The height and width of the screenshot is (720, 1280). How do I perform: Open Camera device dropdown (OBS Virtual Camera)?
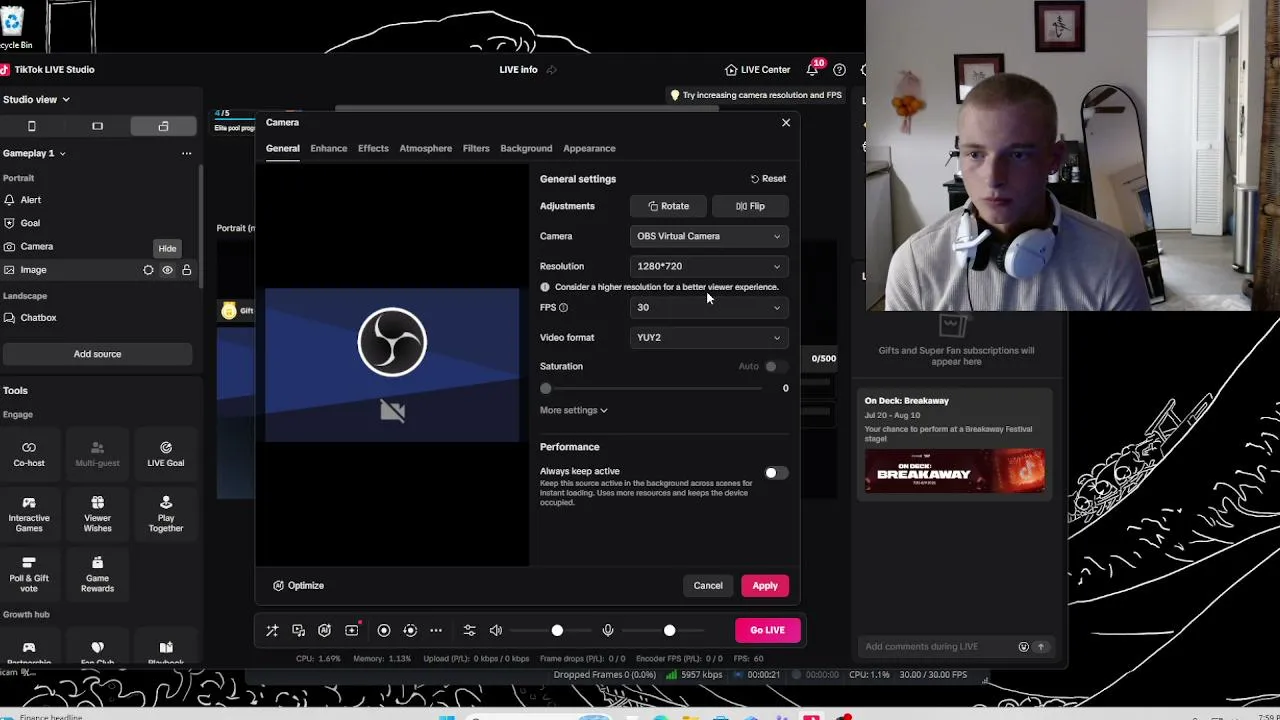pyautogui.click(x=709, y=236)
